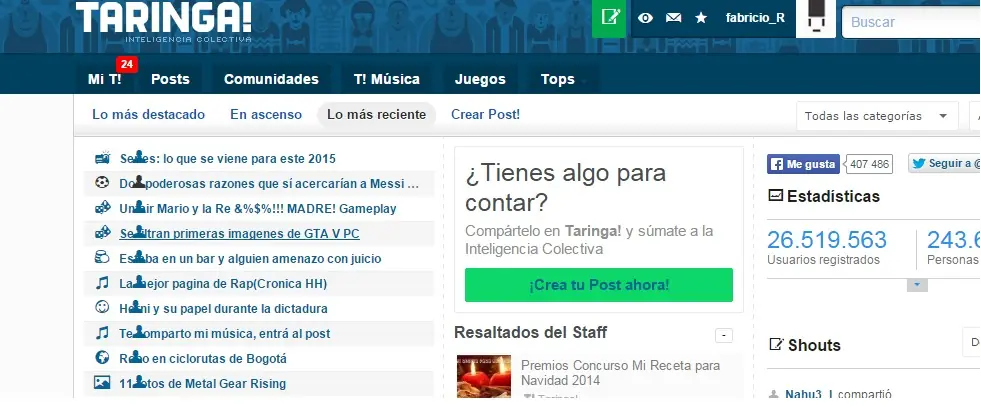Click the Taringa! logo

[164, 21]
